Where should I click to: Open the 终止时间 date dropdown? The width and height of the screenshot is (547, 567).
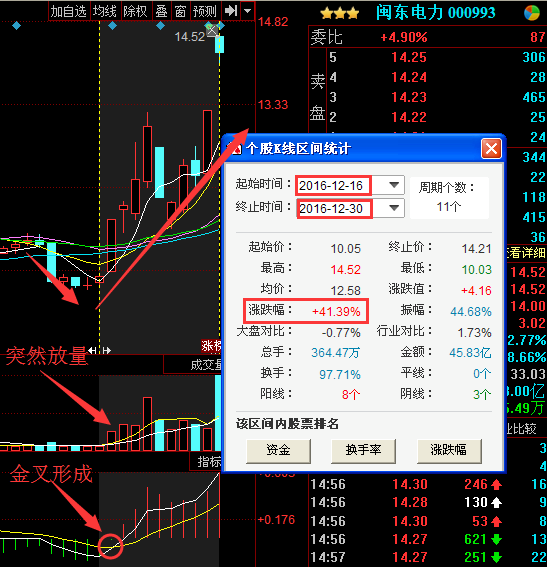coord(394,208)
